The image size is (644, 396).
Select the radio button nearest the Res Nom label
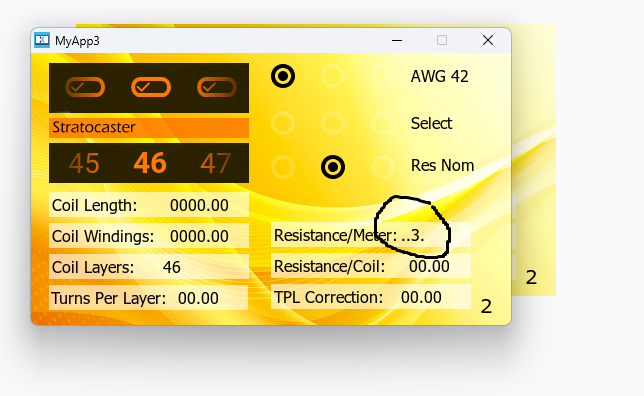click(383, 167)
